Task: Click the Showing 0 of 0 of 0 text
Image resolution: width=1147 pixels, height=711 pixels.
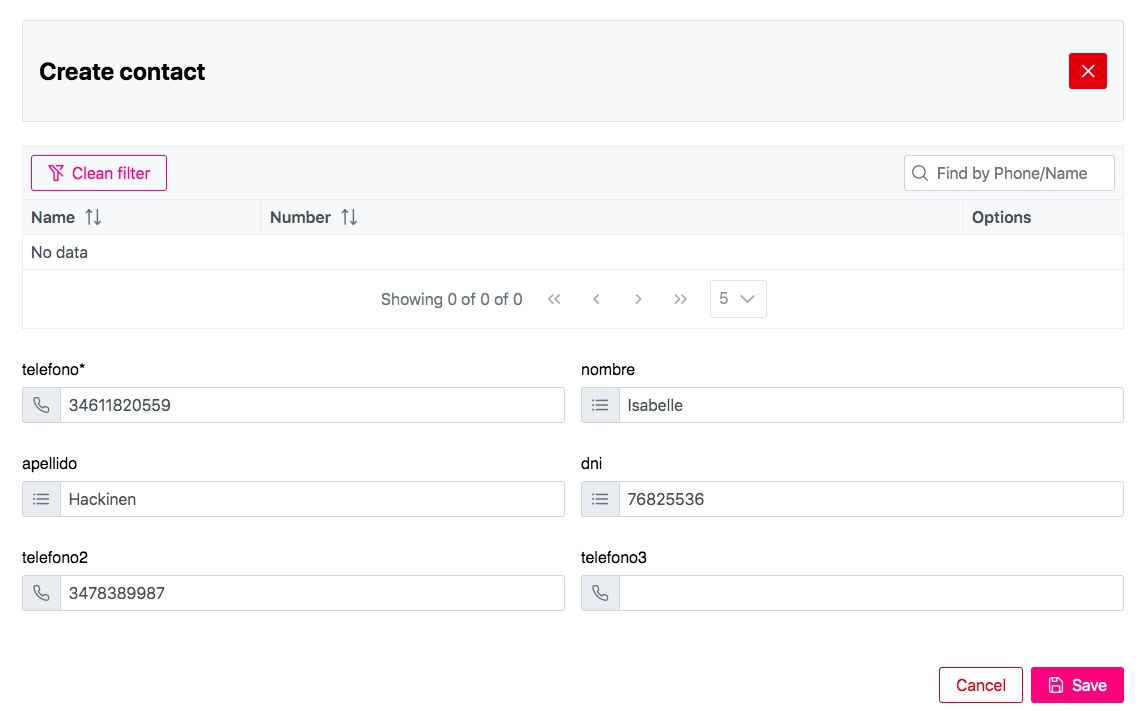Action: point(451,299)
